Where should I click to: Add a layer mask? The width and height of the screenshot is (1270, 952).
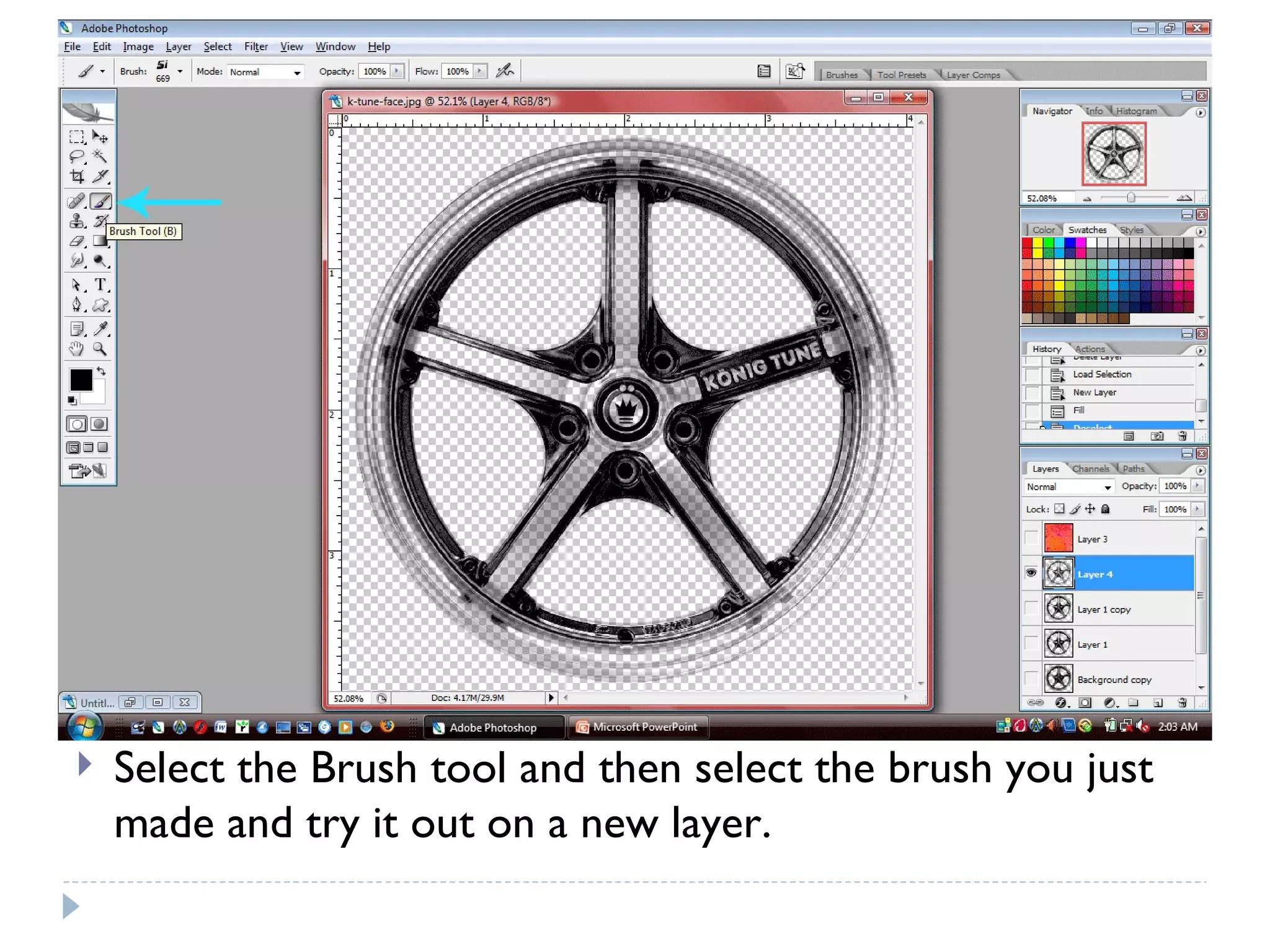(x=1085, y=703)
